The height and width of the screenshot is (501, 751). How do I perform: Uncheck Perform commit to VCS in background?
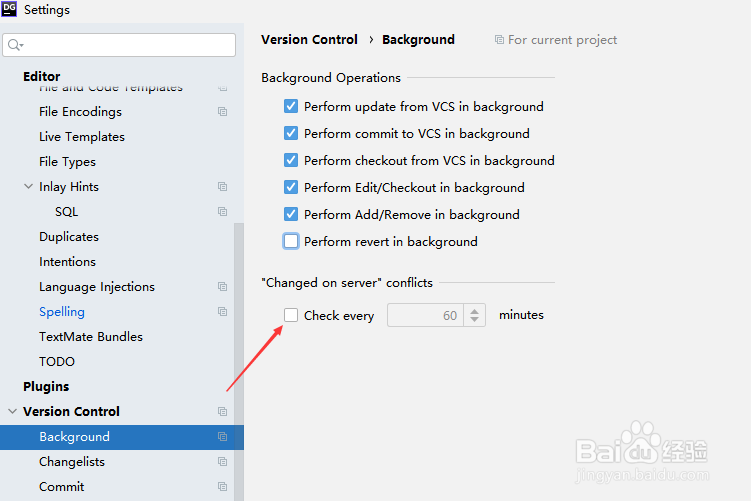click(x=291, y=133)
